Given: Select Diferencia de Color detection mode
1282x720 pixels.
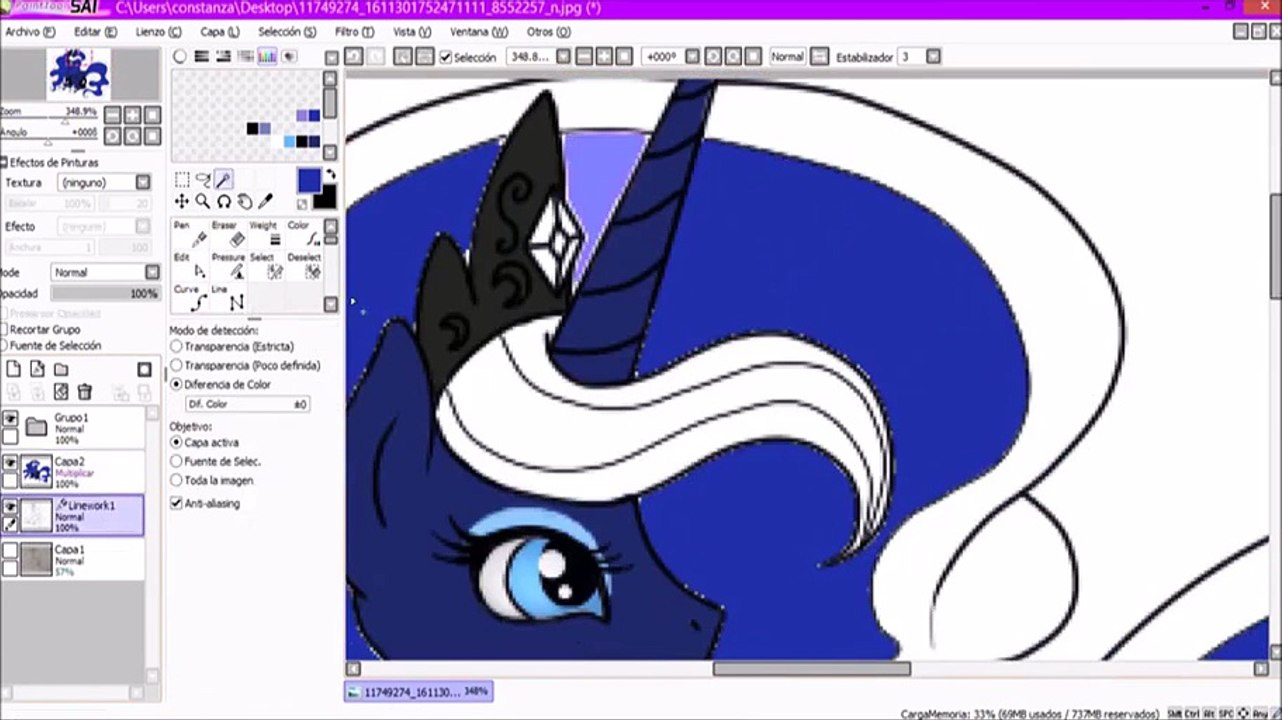Looking at the screenshot, I should [x=177, y=384].
